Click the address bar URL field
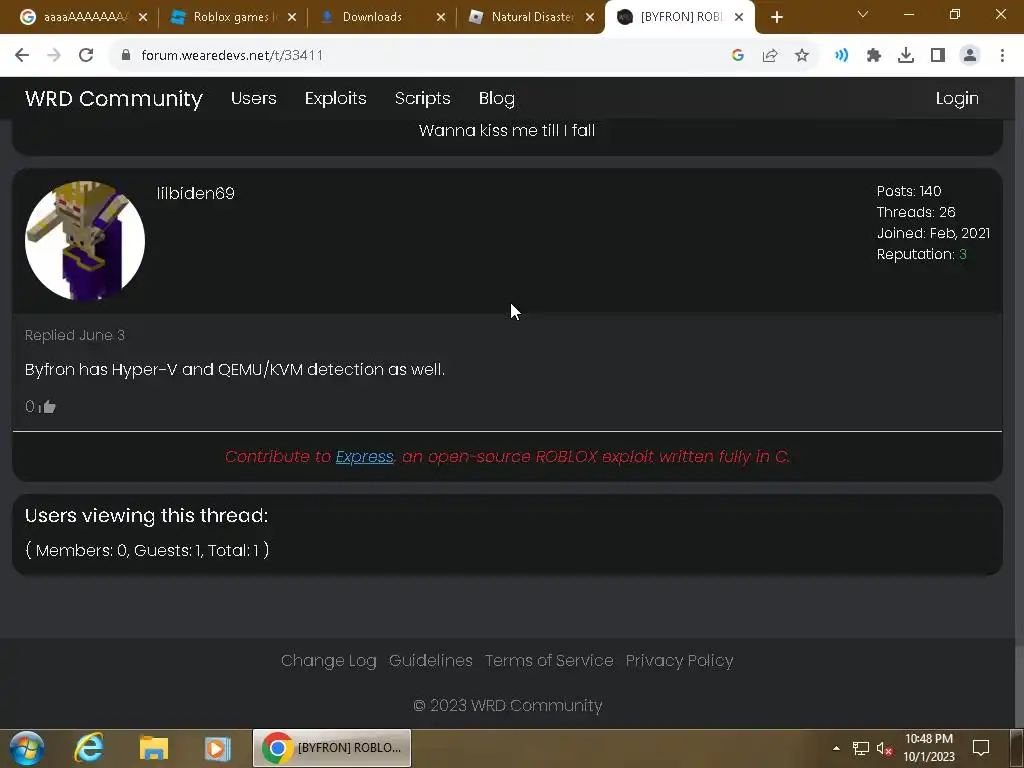 (418, 56)
